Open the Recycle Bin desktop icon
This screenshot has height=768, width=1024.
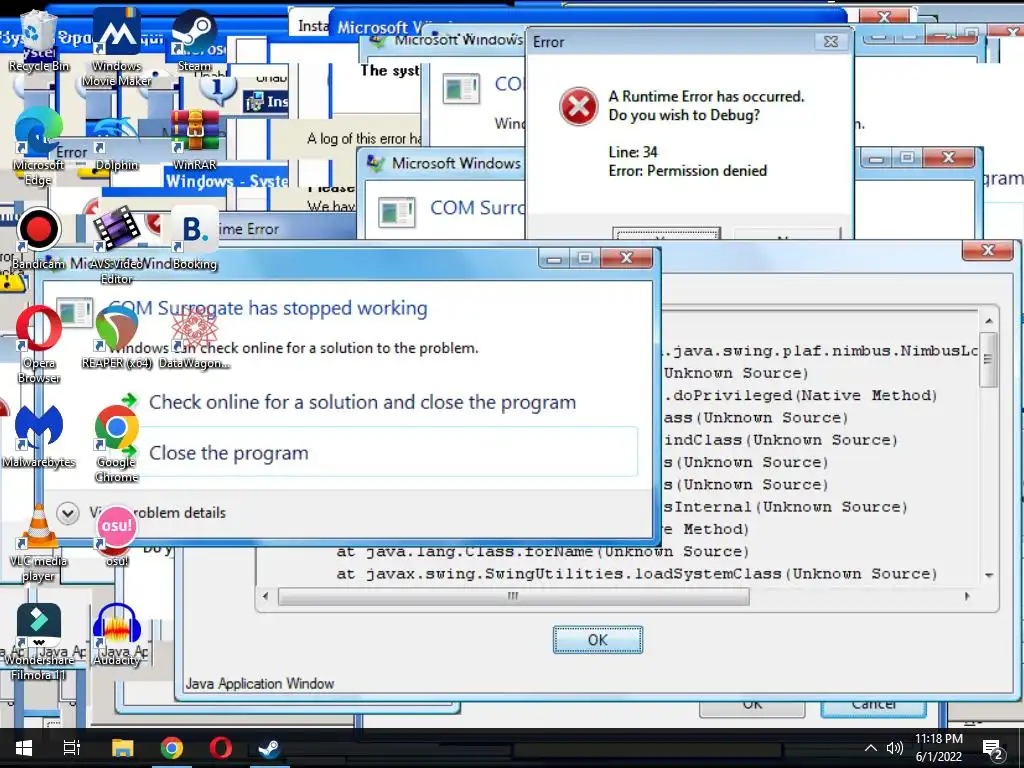click(x=39, y=39)
